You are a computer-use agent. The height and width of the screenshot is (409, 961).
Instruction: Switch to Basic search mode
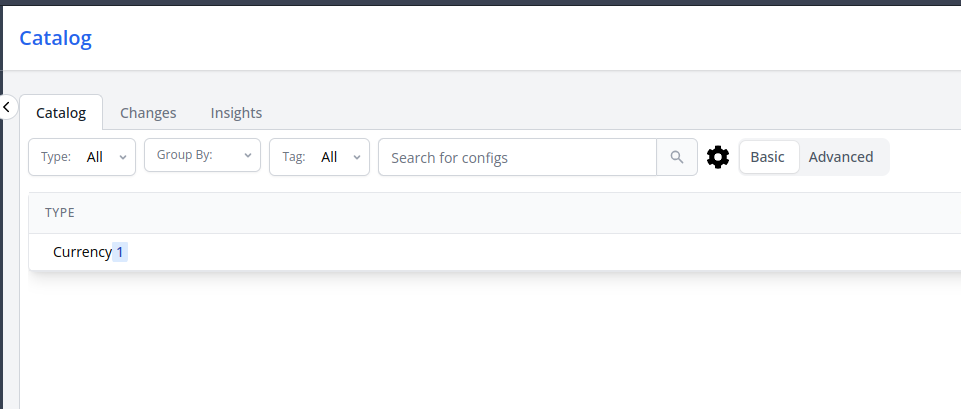768,157
